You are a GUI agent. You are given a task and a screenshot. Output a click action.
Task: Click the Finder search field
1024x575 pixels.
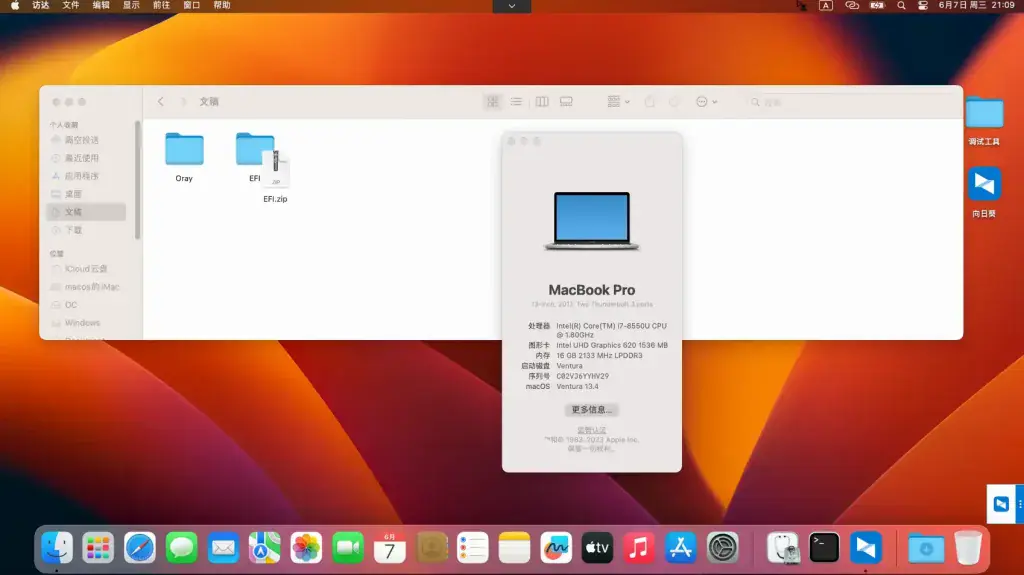(x=849, y=102)
